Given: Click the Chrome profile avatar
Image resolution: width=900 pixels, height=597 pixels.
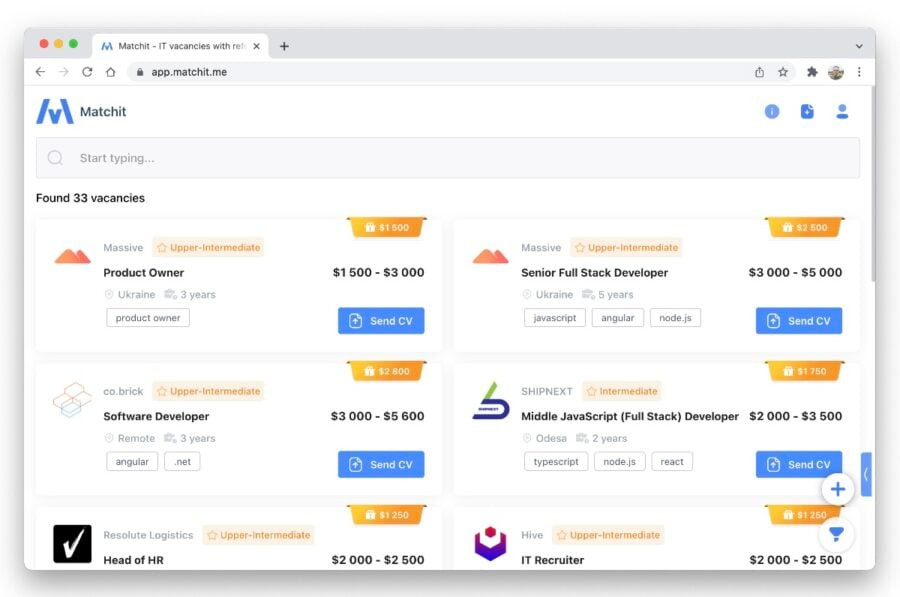Looking at the screenshot, I should click(836, 72).
